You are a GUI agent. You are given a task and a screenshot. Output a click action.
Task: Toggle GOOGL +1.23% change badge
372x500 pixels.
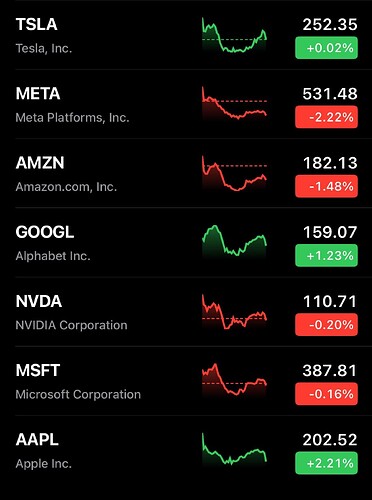point(326,256)
